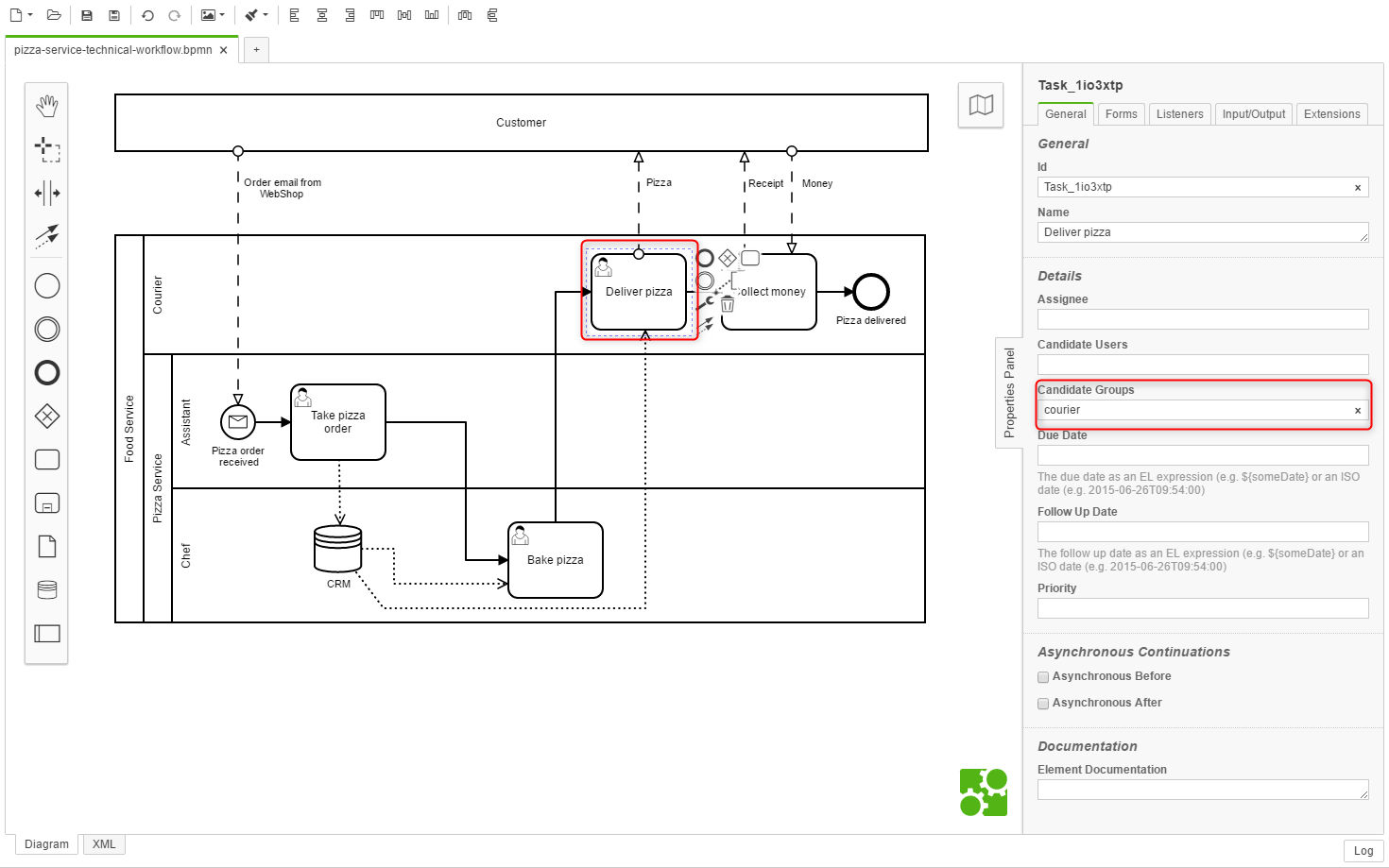Screen dimensions: 1389x868
Task: Click the Assignee input field
Action: pos(1202,319)
